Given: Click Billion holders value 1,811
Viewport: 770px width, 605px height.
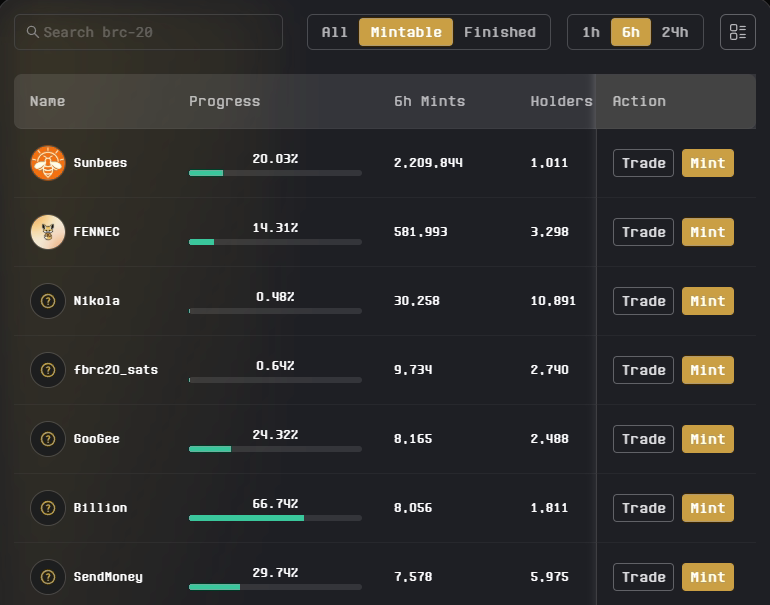Looking at the screenshot, I should click(549, 508).
